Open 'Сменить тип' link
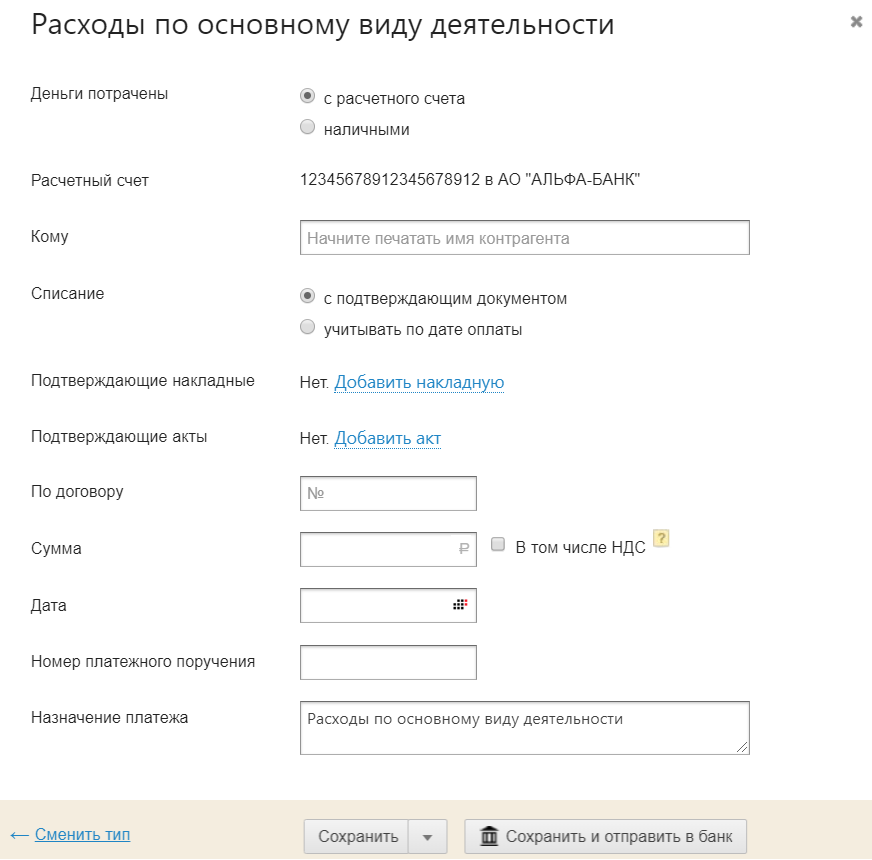This screenshot has width=872, height=860. (82, 834)
